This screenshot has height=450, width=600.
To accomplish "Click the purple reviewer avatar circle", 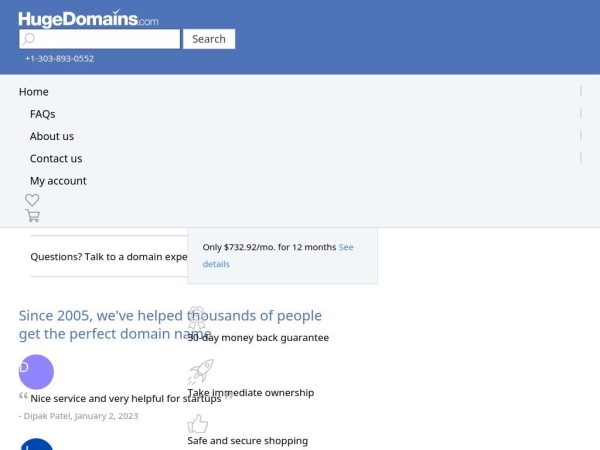I will coord(36,372).
